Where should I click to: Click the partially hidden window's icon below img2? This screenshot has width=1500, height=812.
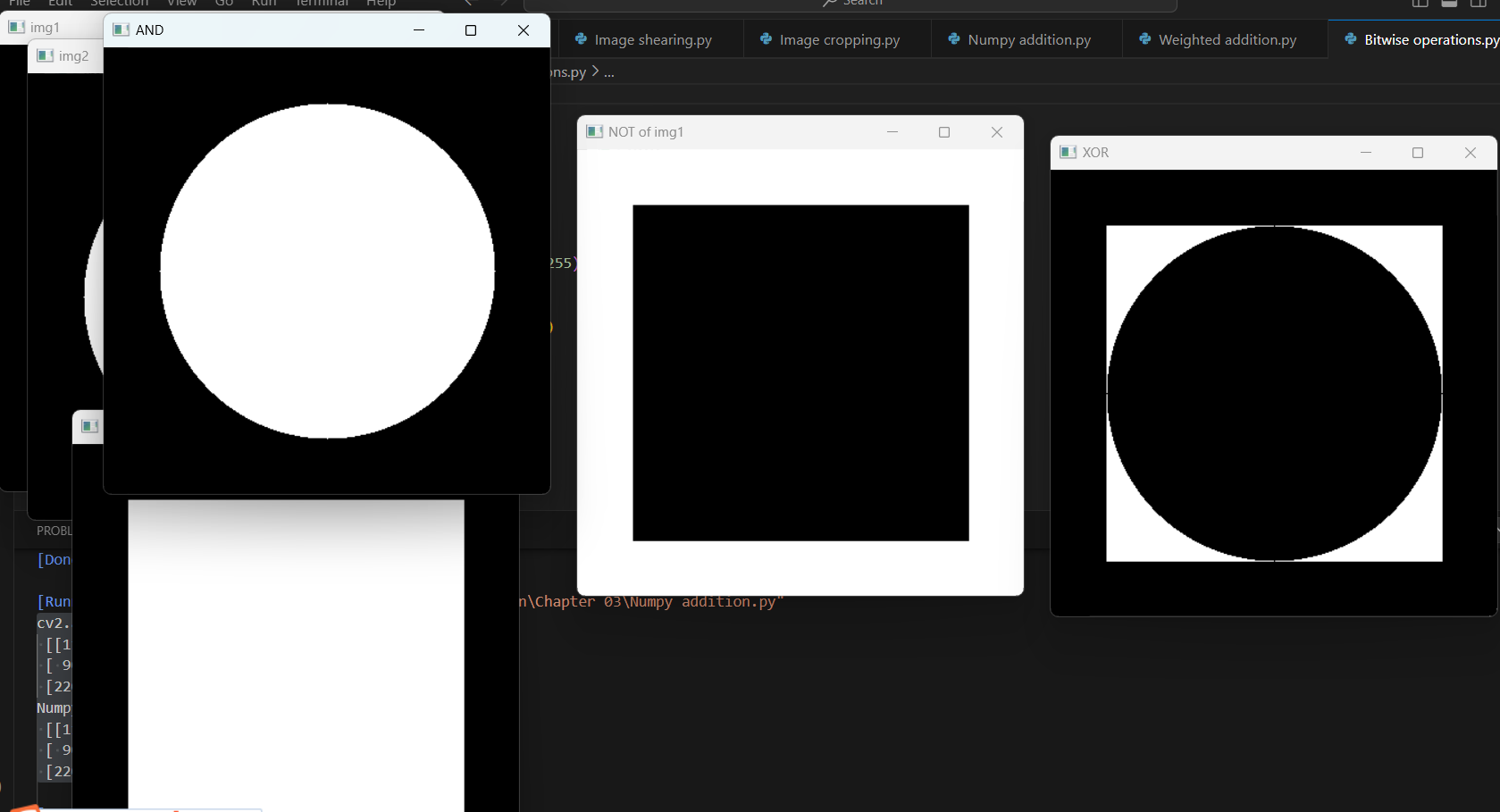[89, 426]
